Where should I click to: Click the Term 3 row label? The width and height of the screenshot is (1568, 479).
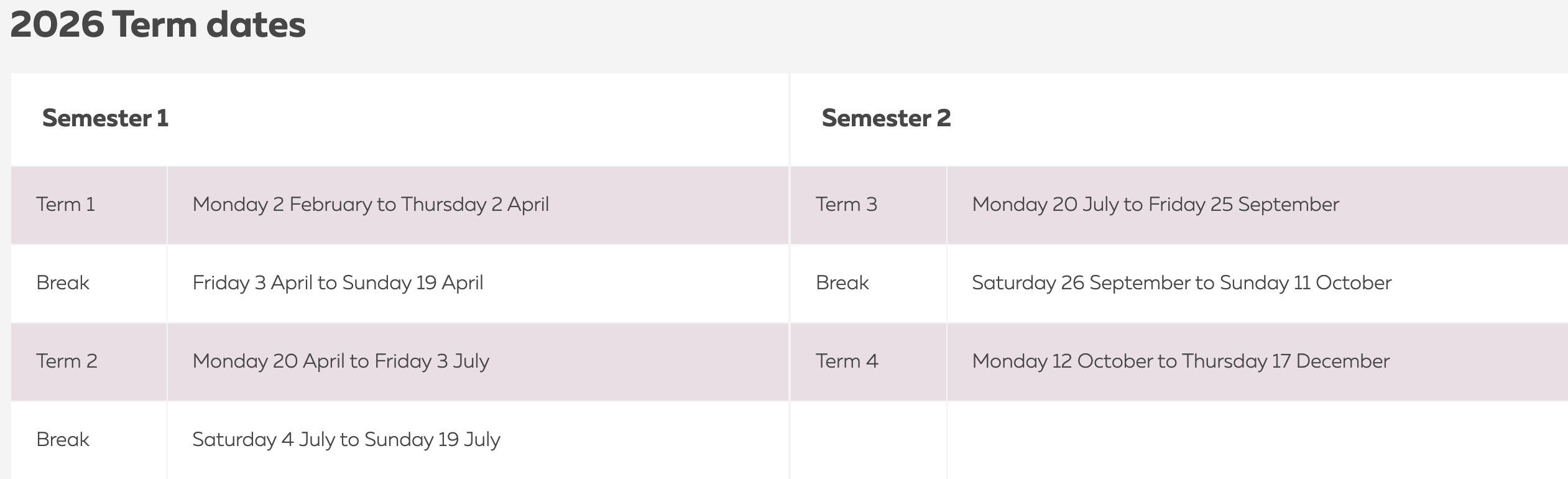tap(846, 205)
